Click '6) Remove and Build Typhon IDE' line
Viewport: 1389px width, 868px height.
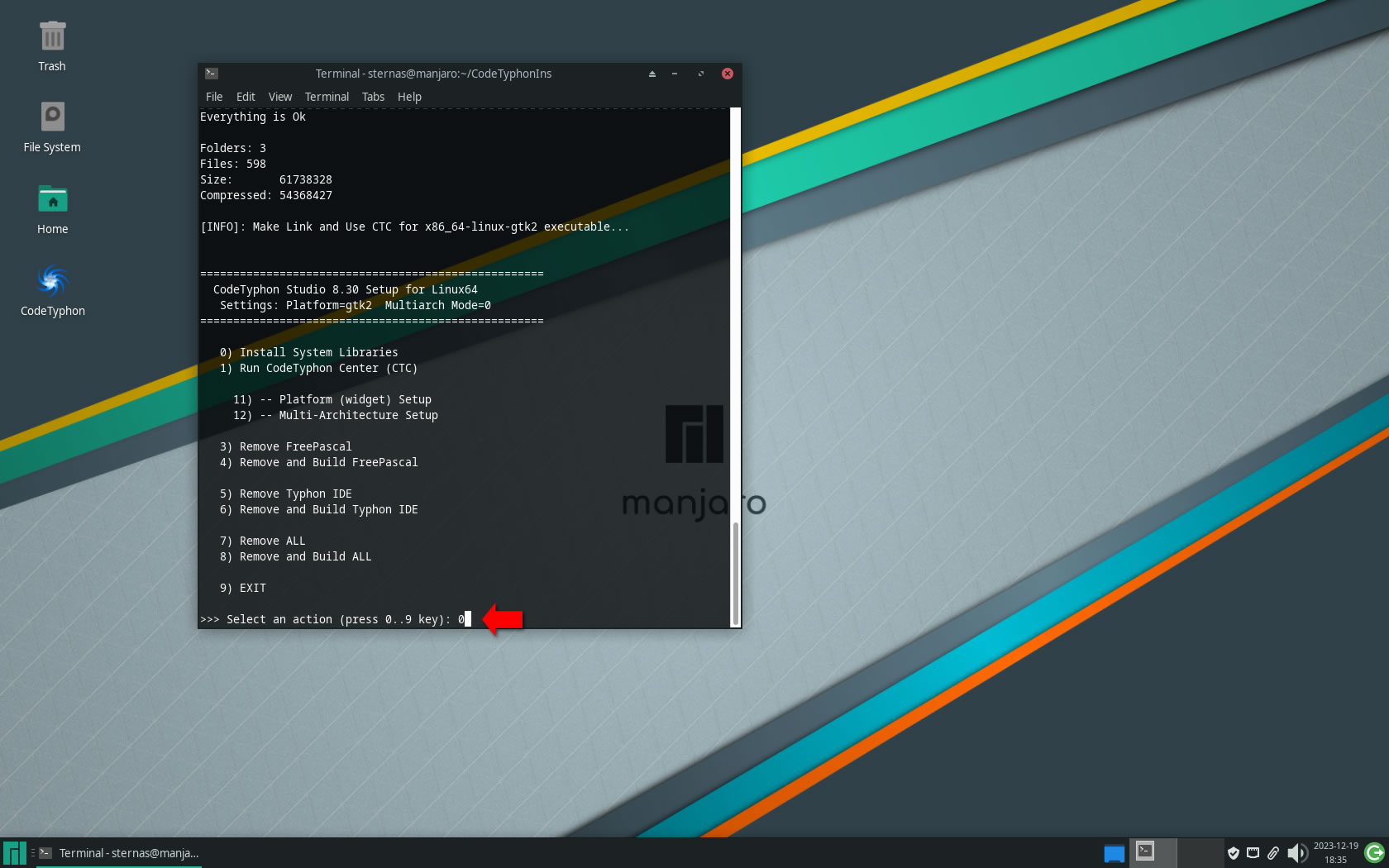(x=318, y=509)
